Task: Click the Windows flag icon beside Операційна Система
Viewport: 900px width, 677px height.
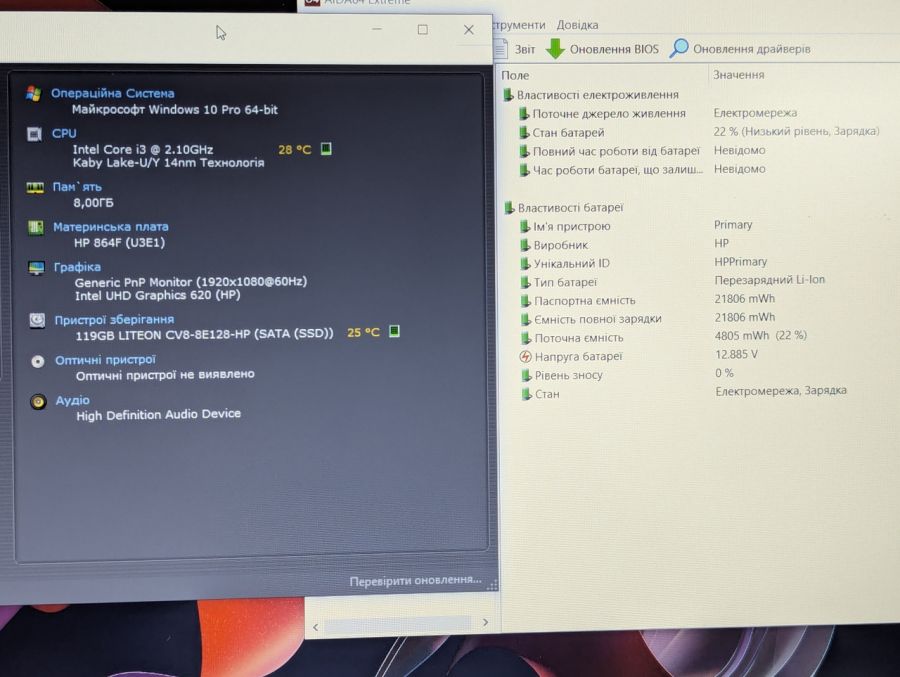Action: [x=33, y=94]
